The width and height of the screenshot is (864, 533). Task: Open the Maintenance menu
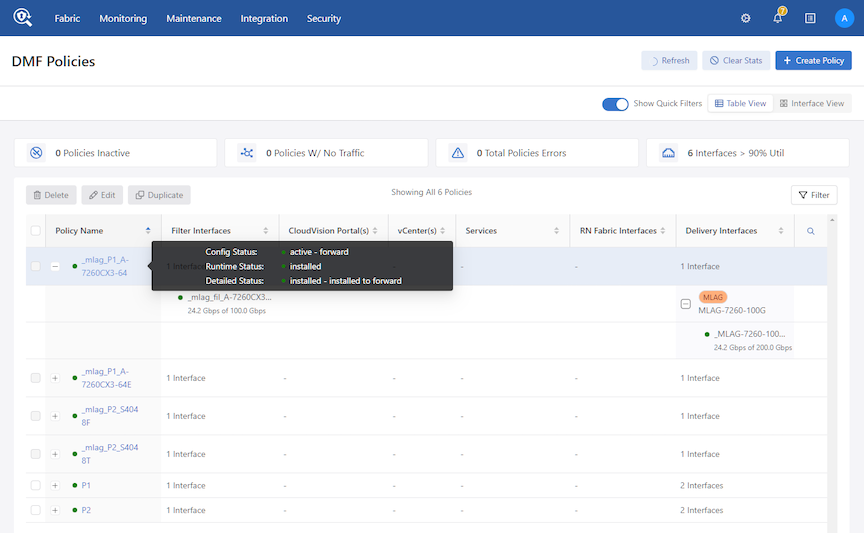click(194, 18)
